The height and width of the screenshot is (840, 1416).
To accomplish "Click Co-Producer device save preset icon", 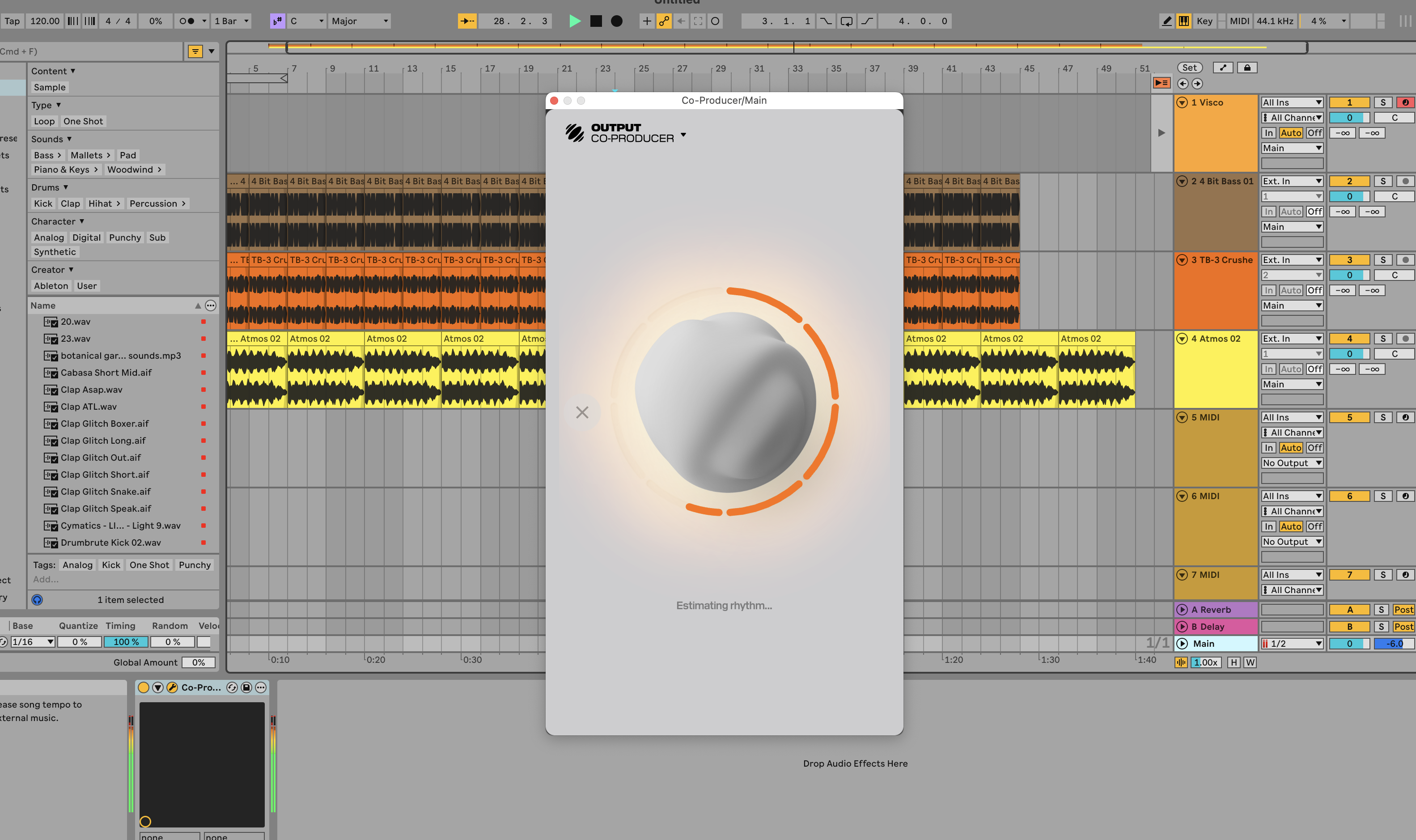I will [x=246, y=687].
